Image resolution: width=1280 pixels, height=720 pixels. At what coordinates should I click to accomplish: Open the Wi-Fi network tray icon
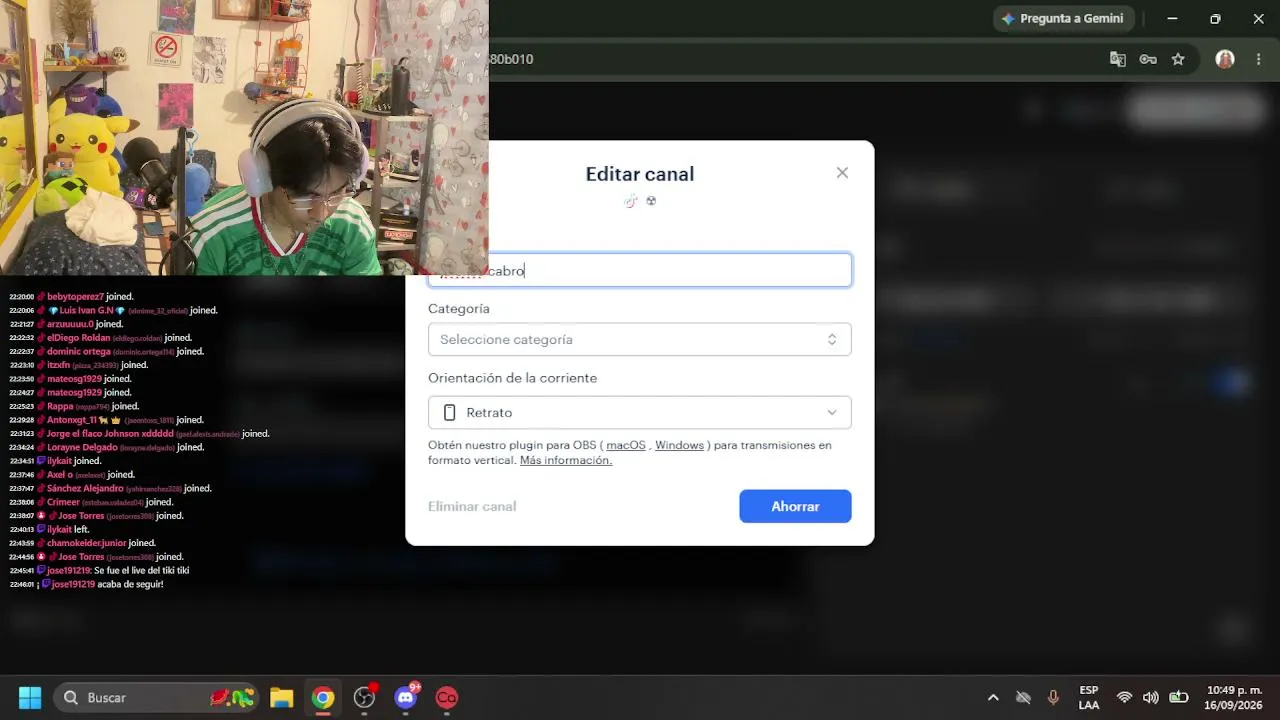(1124, 697)
